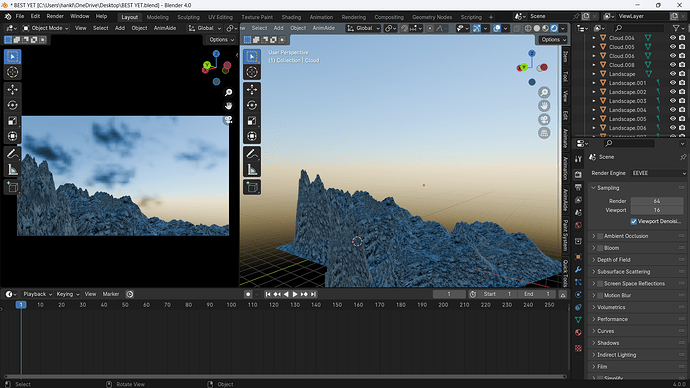This screenshot has height=388, width=690.
Task: Disable Landscape.002 in renders camera icon
Action: [682, 92]
